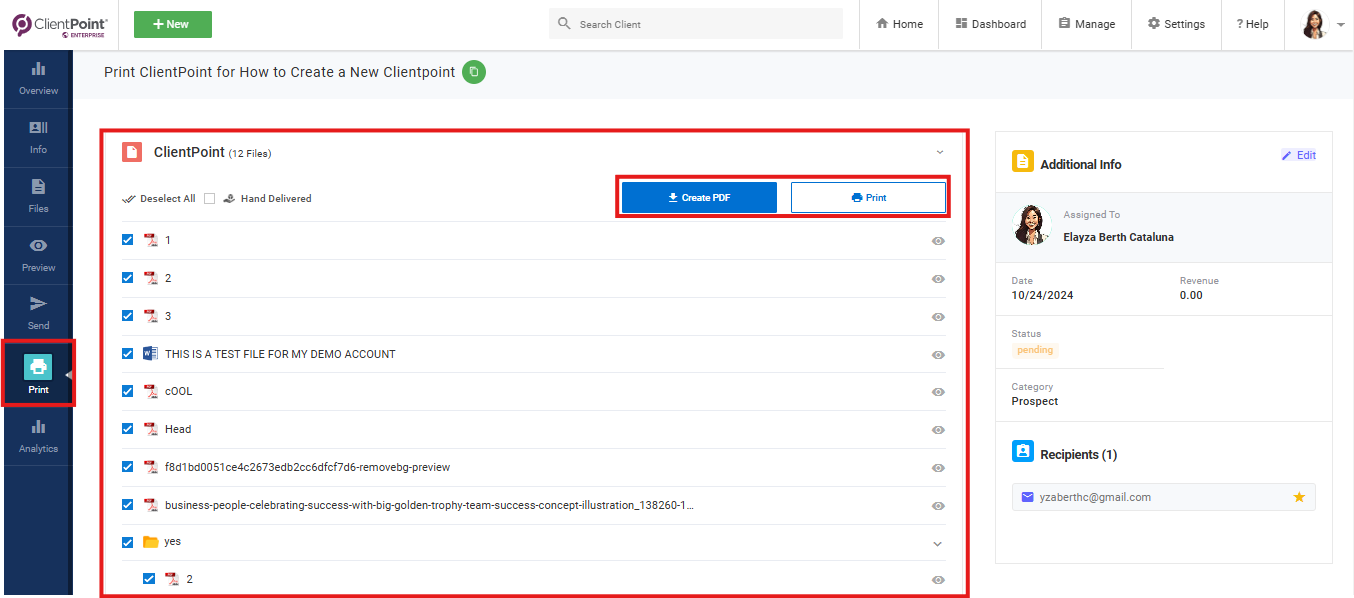This screenshot has width=1354, height=598.
Task: Uncheck THIS IS A TEST FILE checkbox
Action: coord(127,354)
